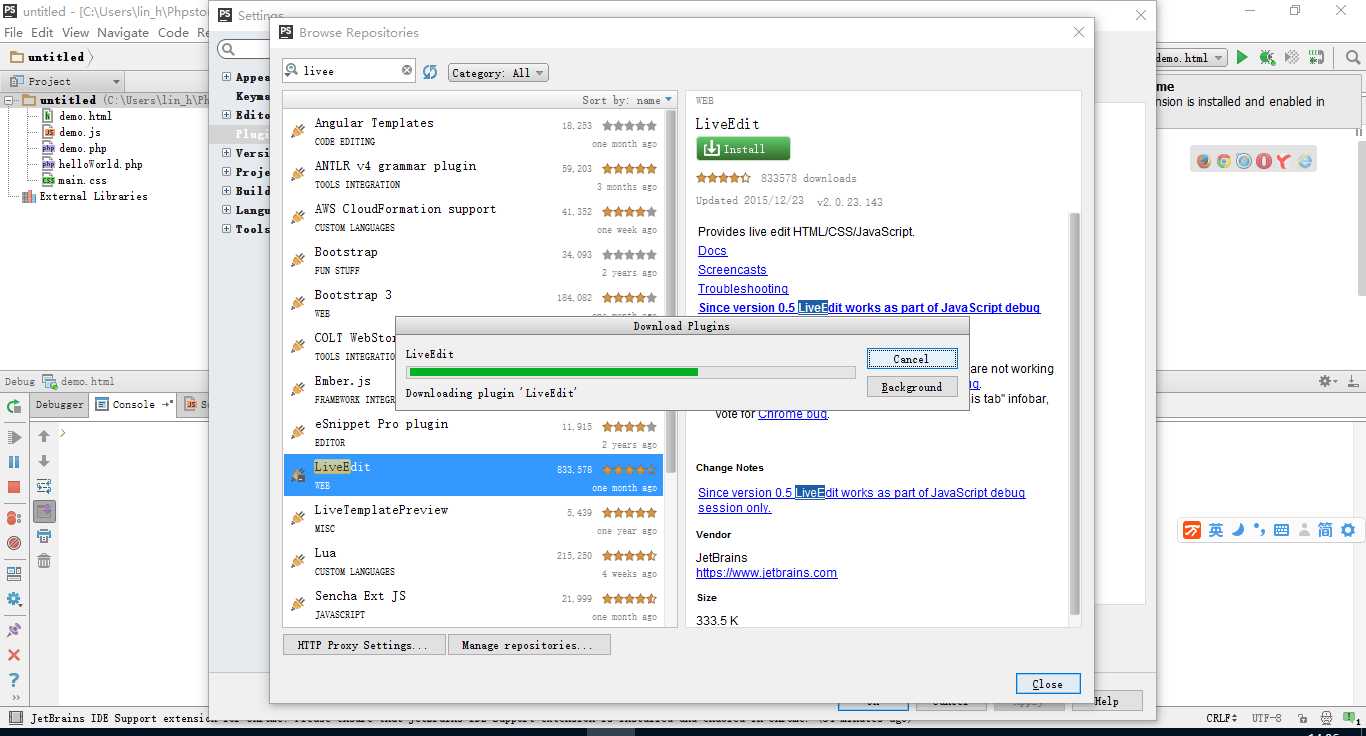Image resolution: width=1366 pixels, height=736 pixels.
Task: Click the Debug bug icon in toolbar
Action: click(1267, 58)
